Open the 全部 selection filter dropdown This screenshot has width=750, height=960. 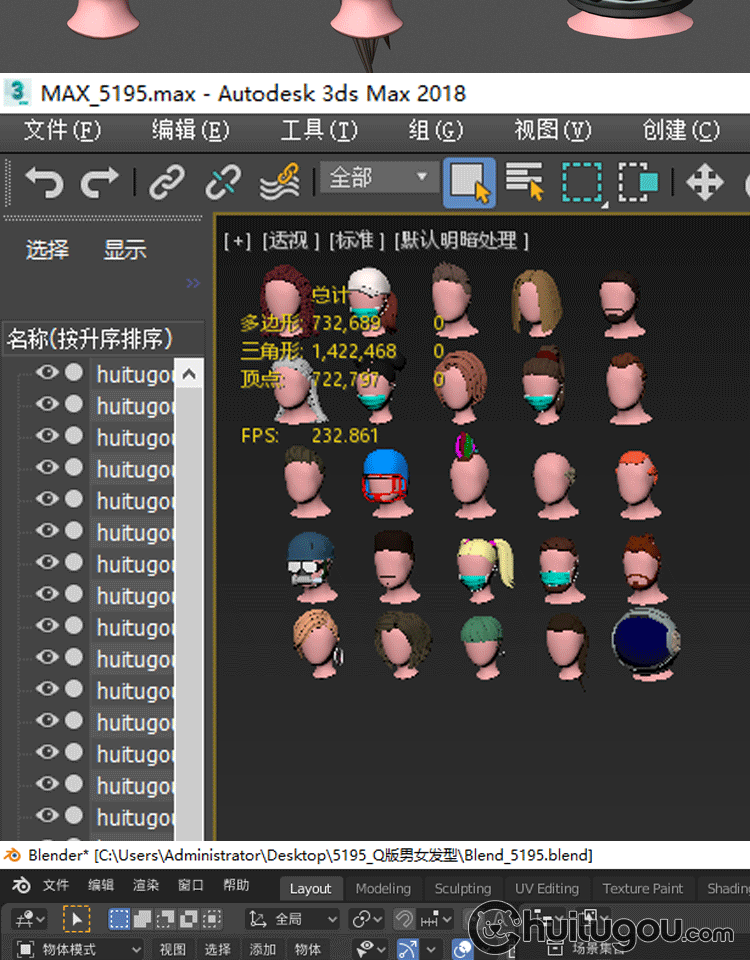pos(379,178)
